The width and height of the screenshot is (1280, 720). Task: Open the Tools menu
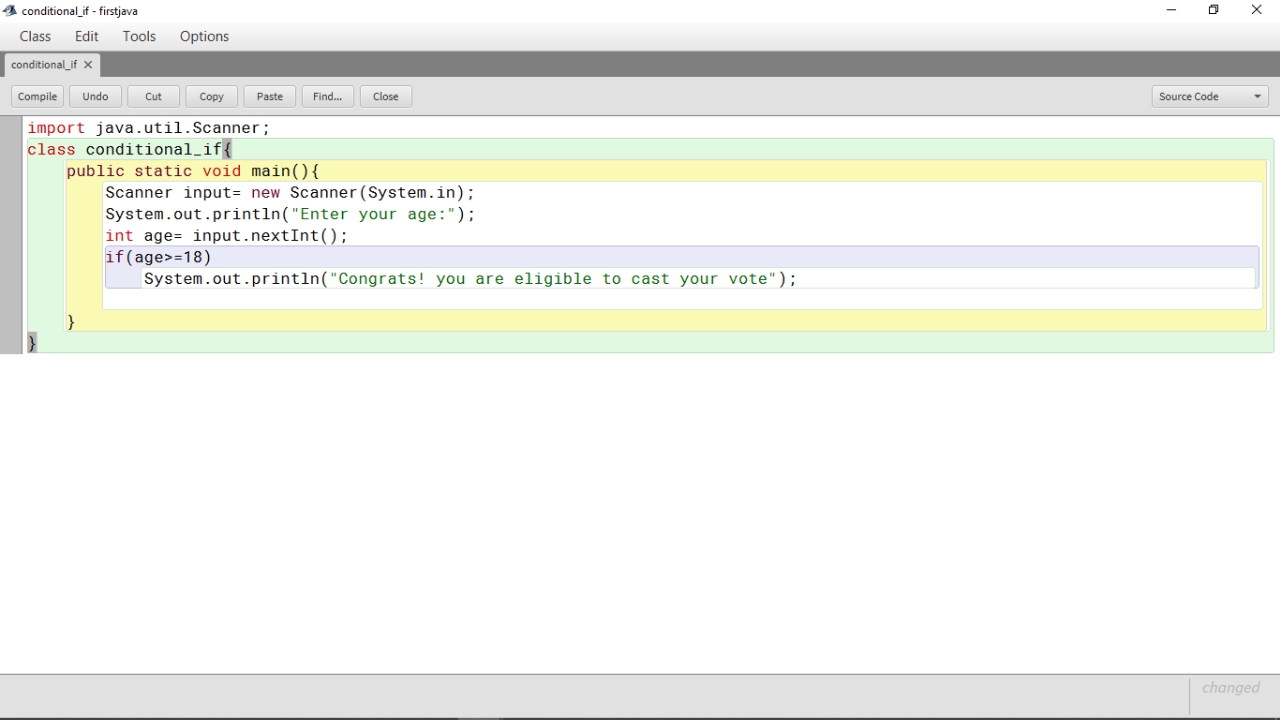pyautogui.click(x=139, y=36)
